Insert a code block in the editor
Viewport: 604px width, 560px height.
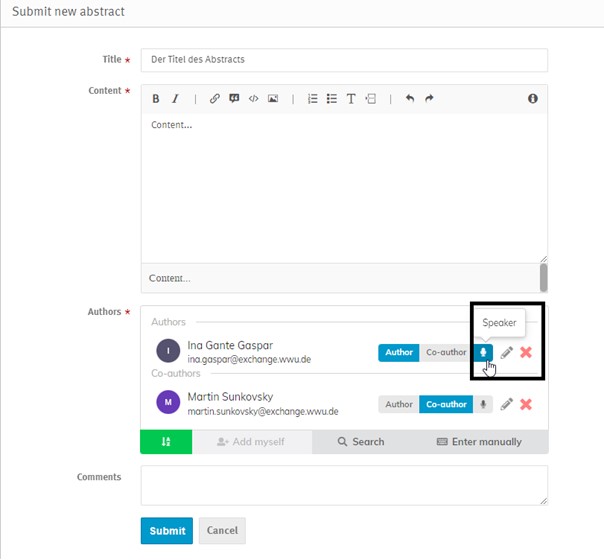[x=254, y=99]
